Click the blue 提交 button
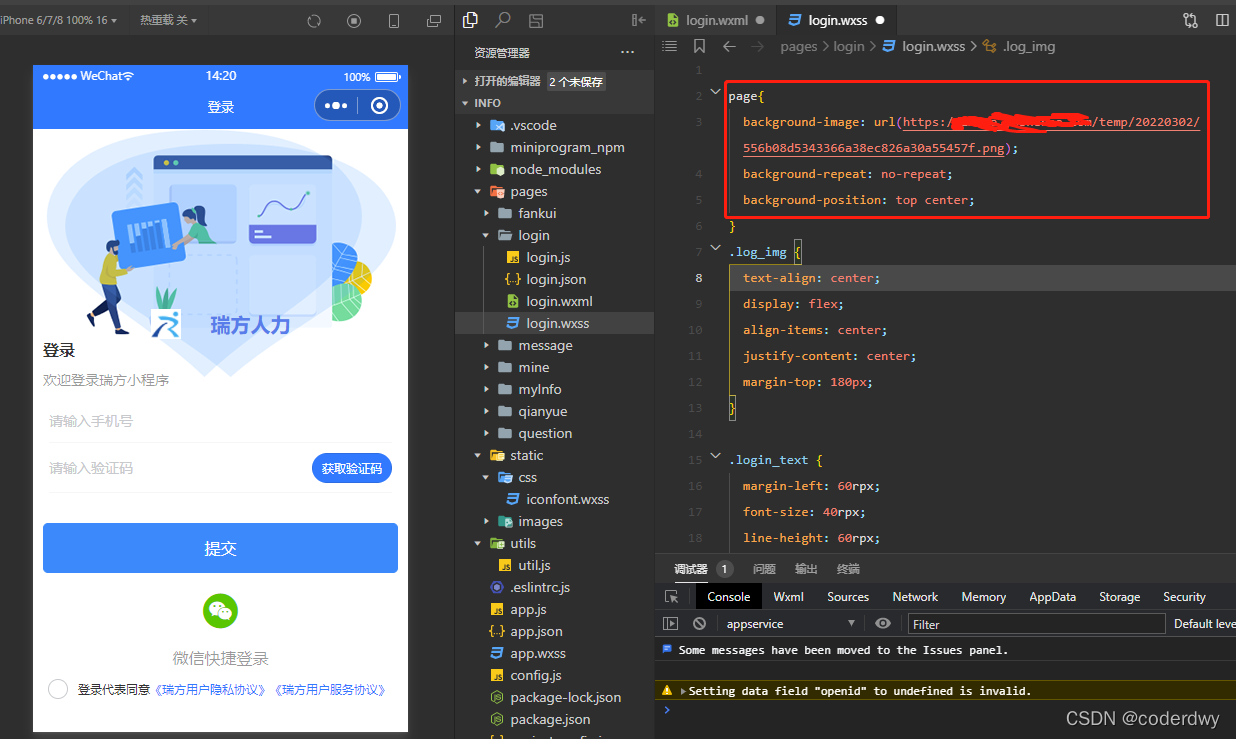The height and width of the screenshot is (739, 1236). (220, 548)
